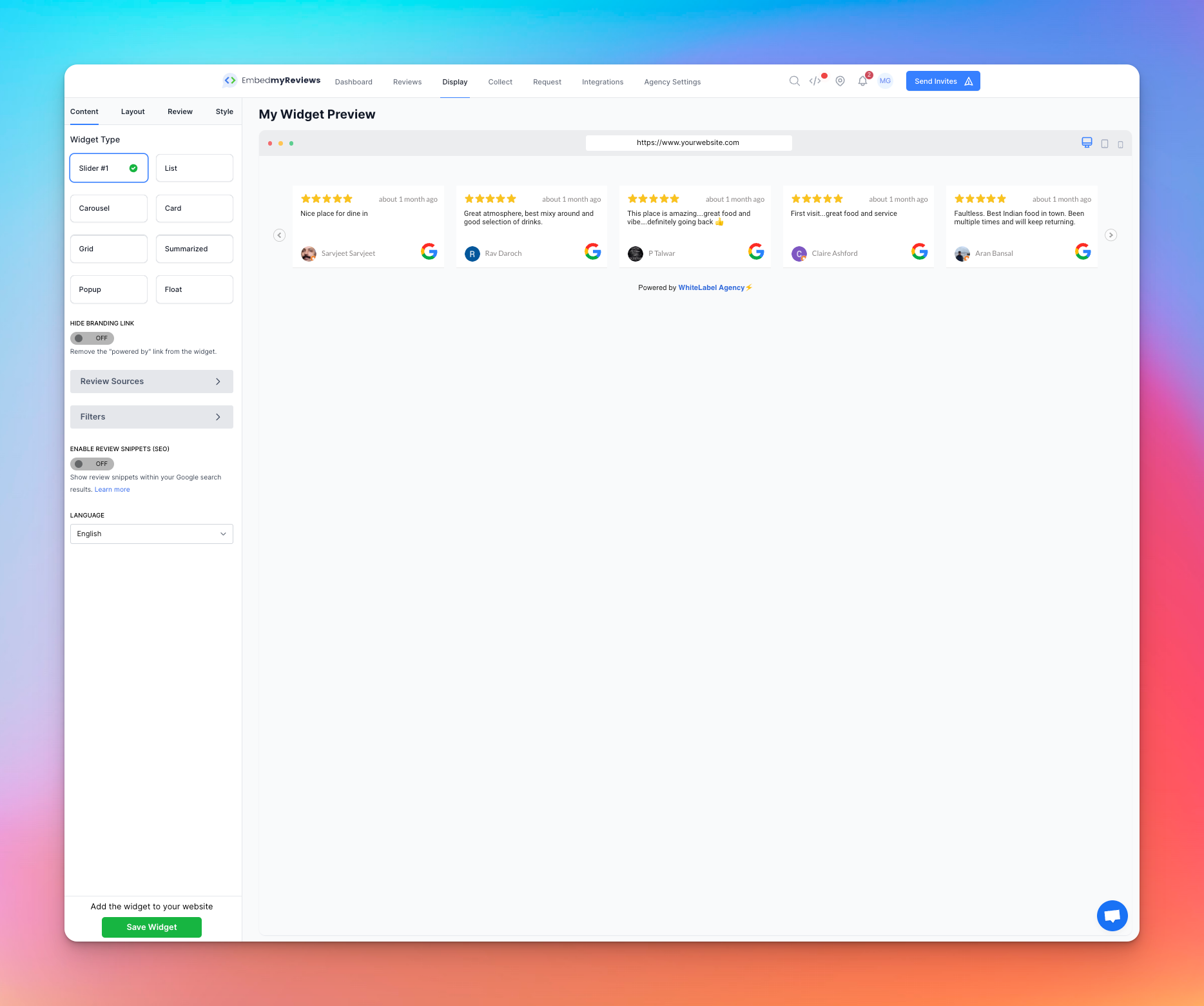The image size is (1204, 1006).
Task: Switch preview to mobile view icon
Action: click(1120, 144)
